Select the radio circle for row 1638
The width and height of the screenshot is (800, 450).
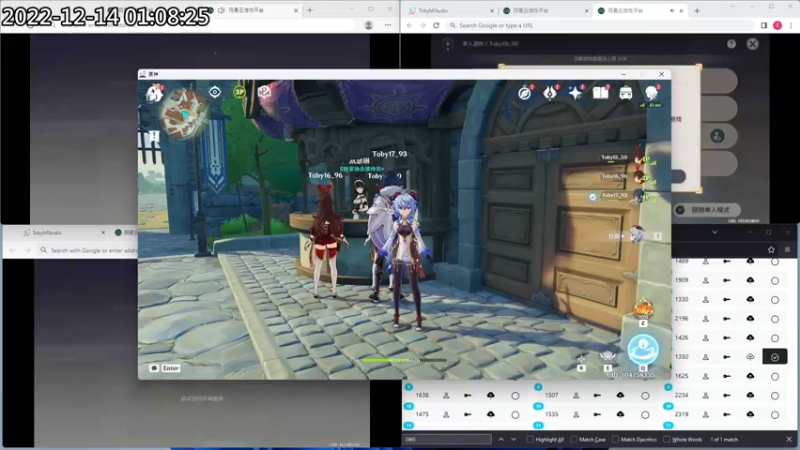pos(515,396)
